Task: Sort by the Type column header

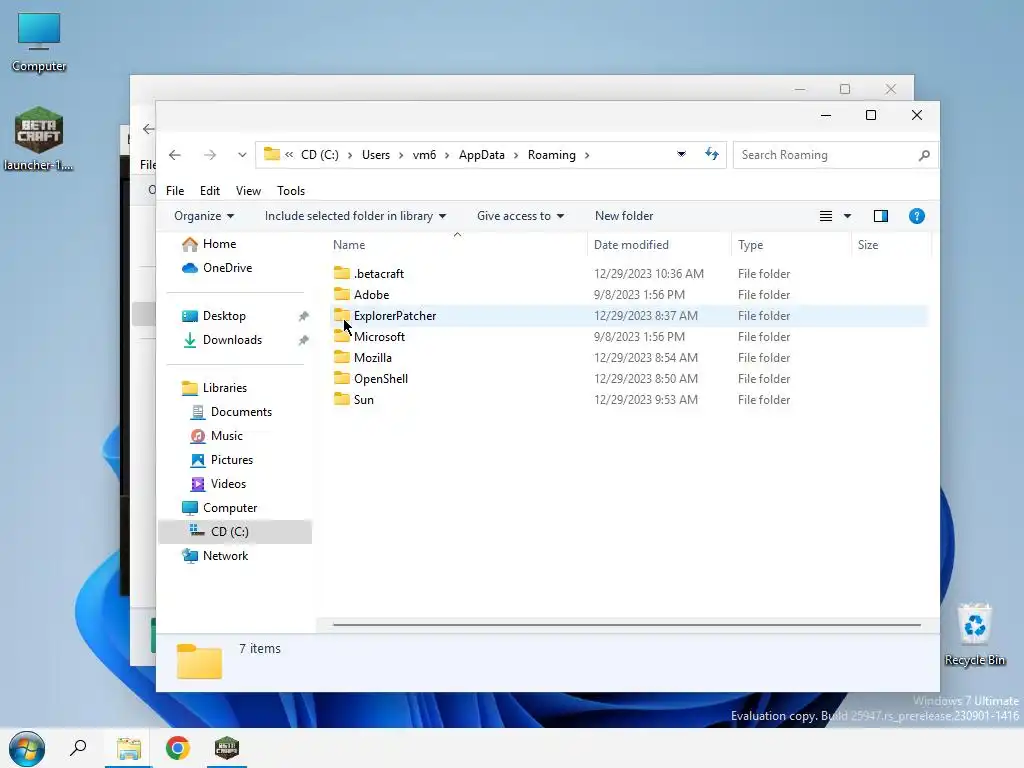Action: pyautogui.click(x=791, y=245)
